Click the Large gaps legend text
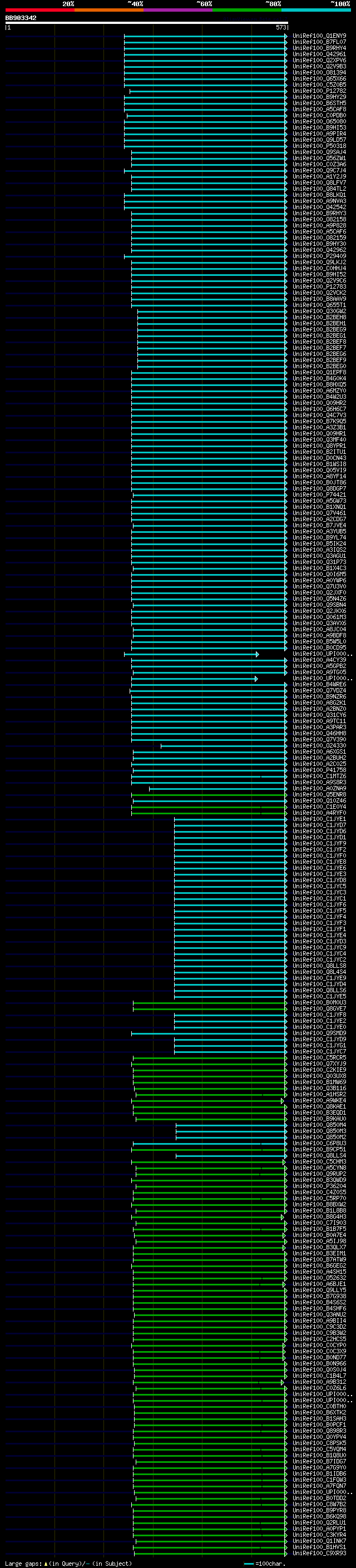Viewport: 356px width, 1568px height. [68, 1564]
